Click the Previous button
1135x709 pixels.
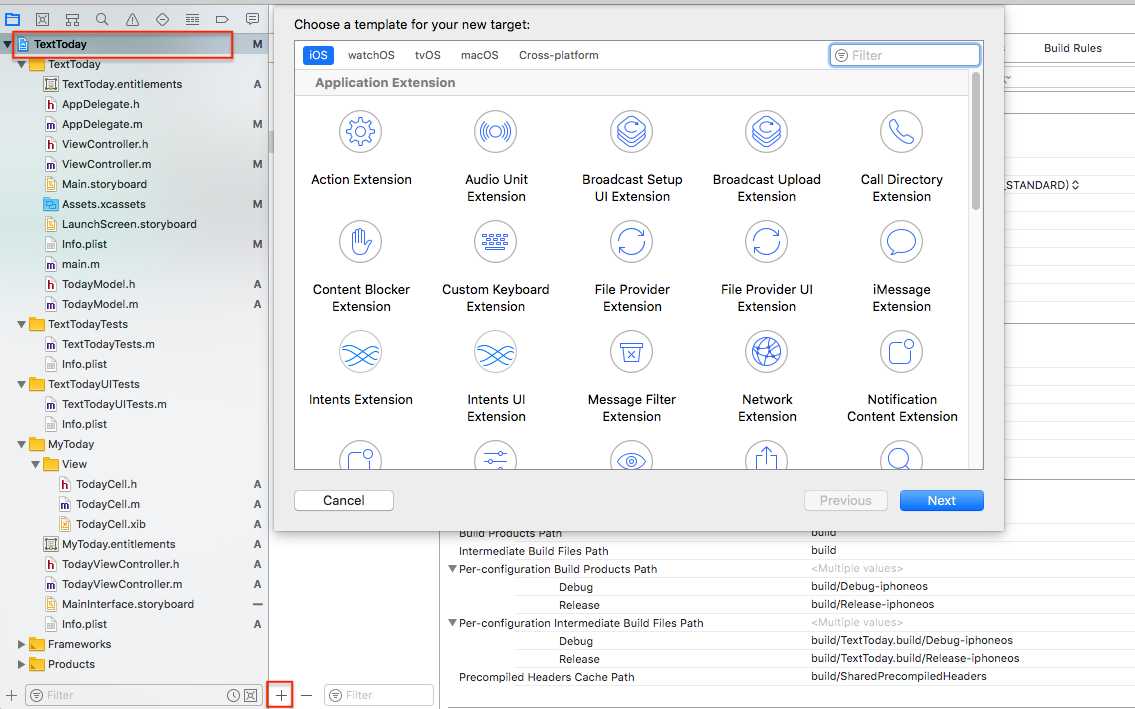845,500
